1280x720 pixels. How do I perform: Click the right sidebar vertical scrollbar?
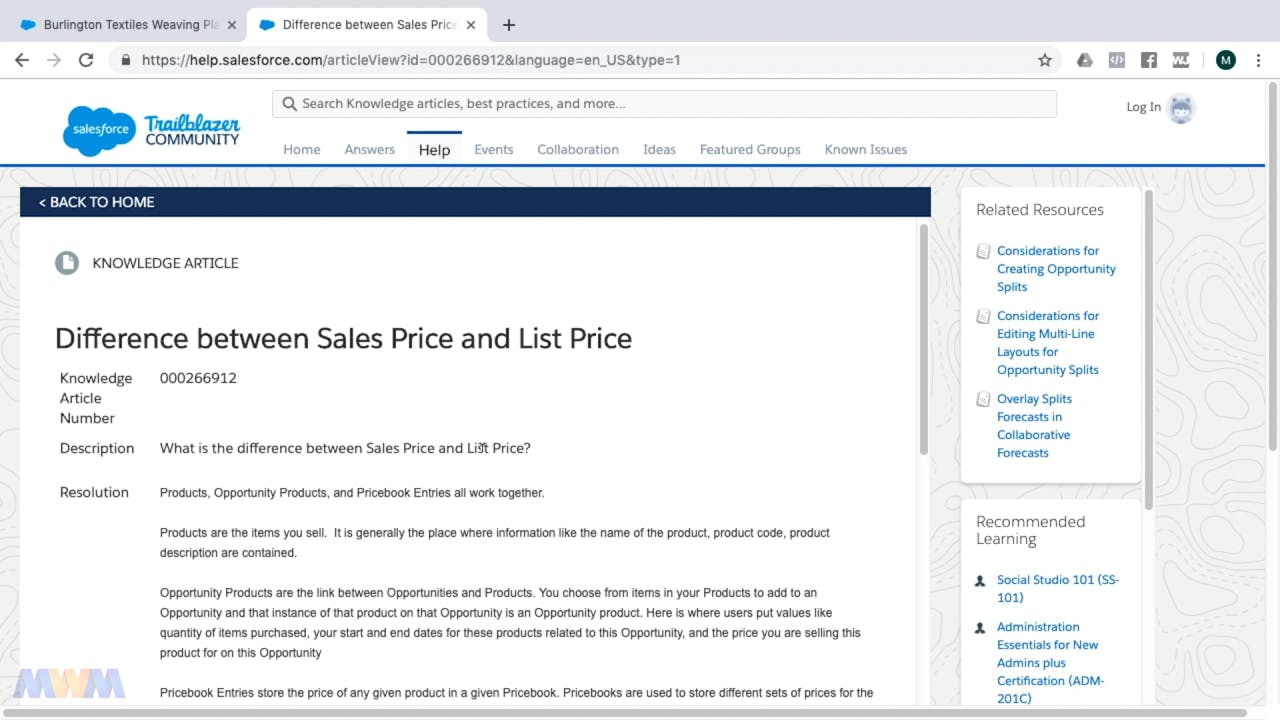click(x=1148, y=349)
